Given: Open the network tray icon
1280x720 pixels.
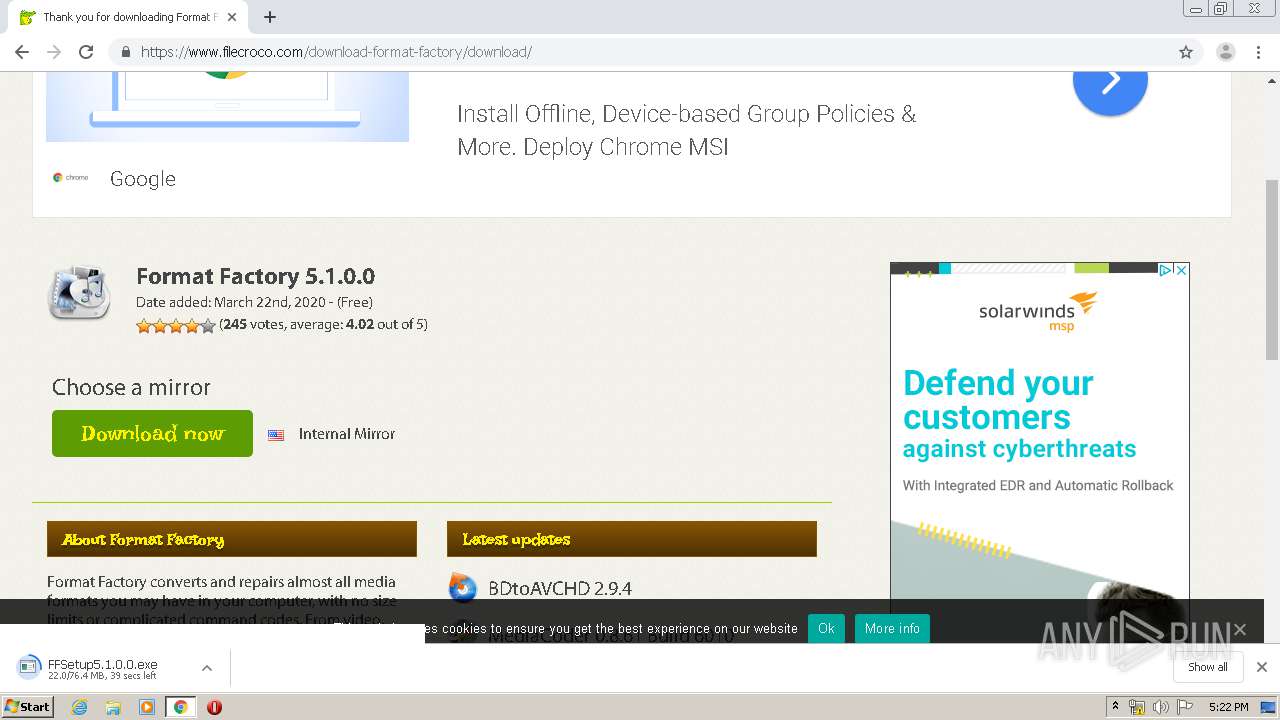Looking at the screenshot, I should pos(1137,707).
